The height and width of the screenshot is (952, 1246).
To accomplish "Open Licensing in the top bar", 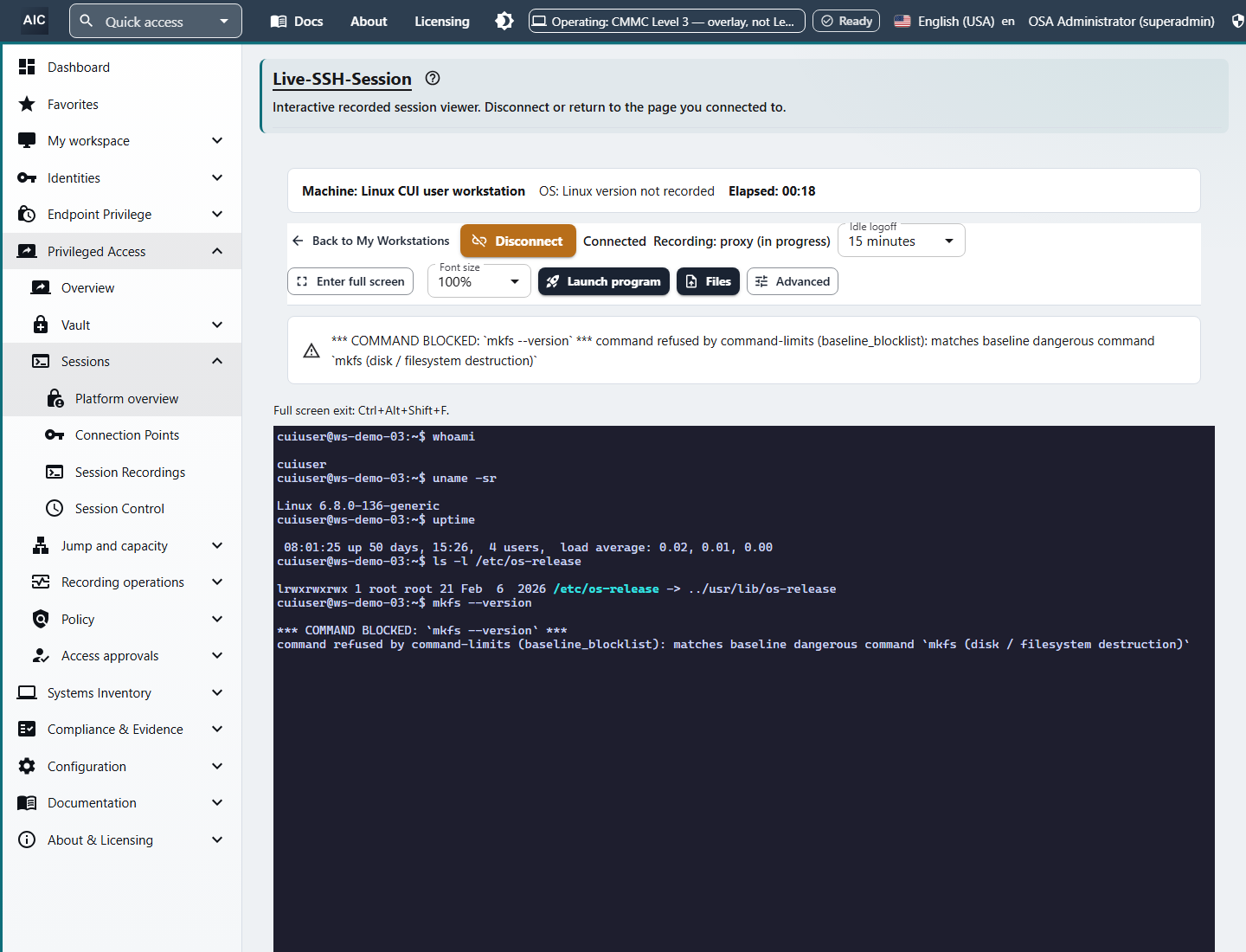I will pos(442,21).
